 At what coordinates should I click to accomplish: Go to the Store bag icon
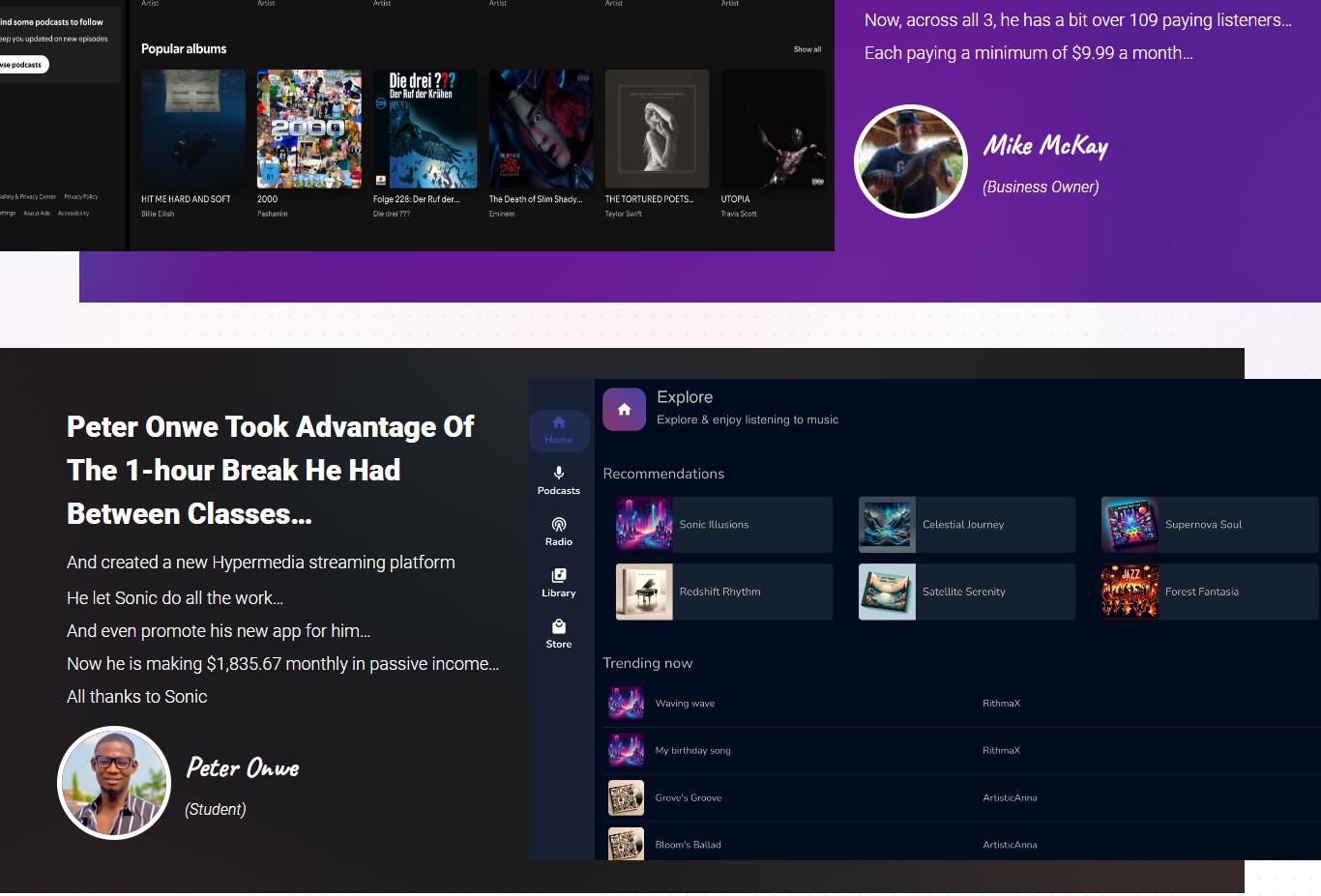[559, 626]
